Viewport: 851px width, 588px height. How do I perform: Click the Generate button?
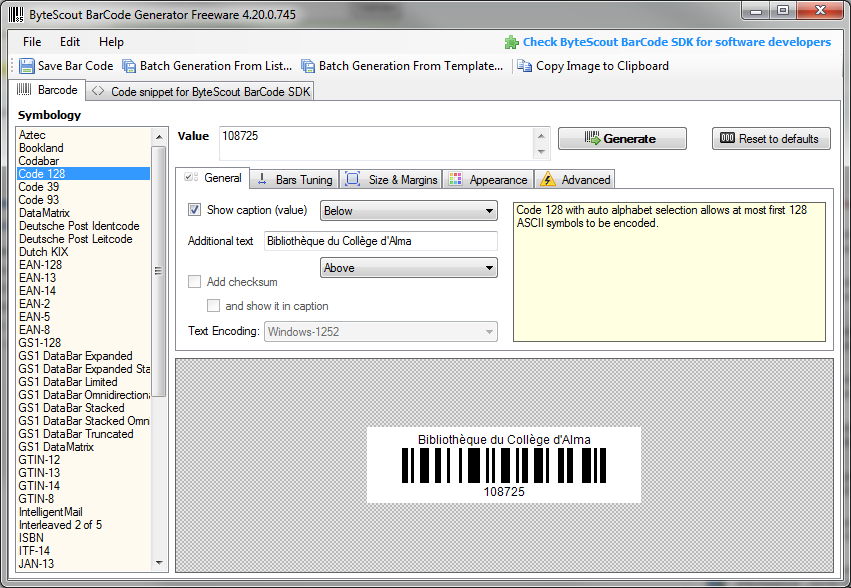pyautogui.click(x=622, y=138)
